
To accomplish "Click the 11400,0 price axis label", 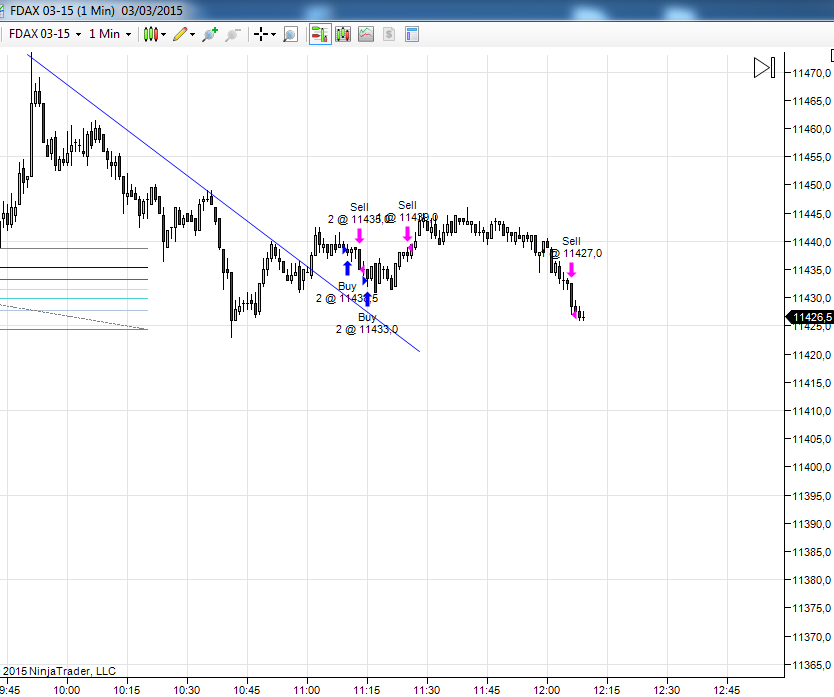I will [811, 467].
